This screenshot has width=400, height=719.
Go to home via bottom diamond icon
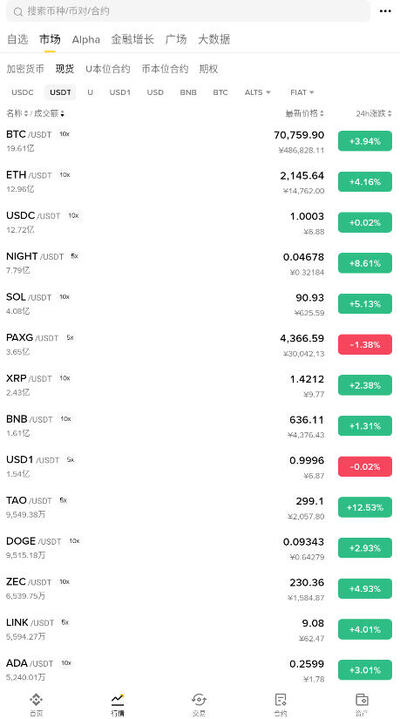pos(36,699)
